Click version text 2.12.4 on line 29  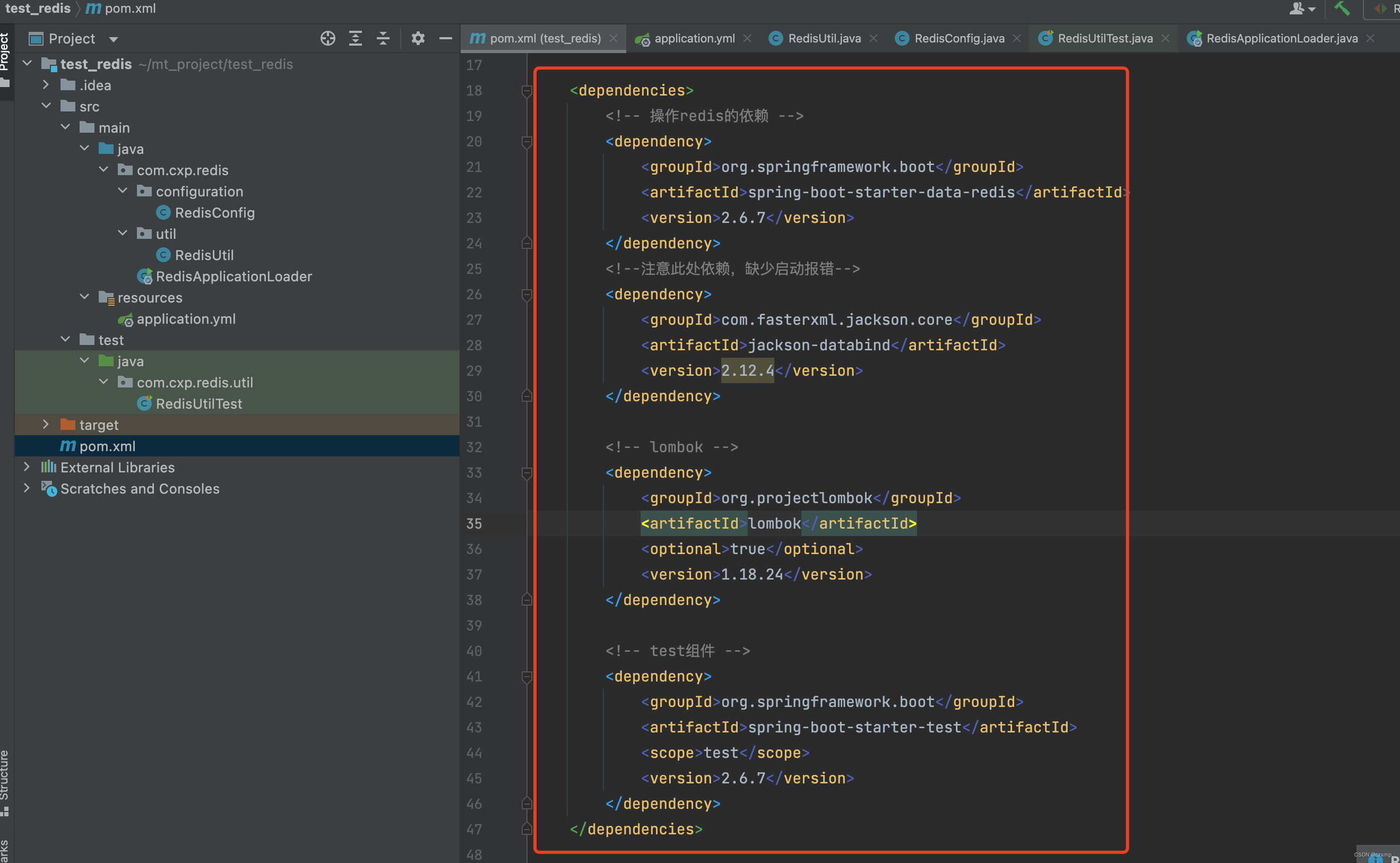click(747, 370)
